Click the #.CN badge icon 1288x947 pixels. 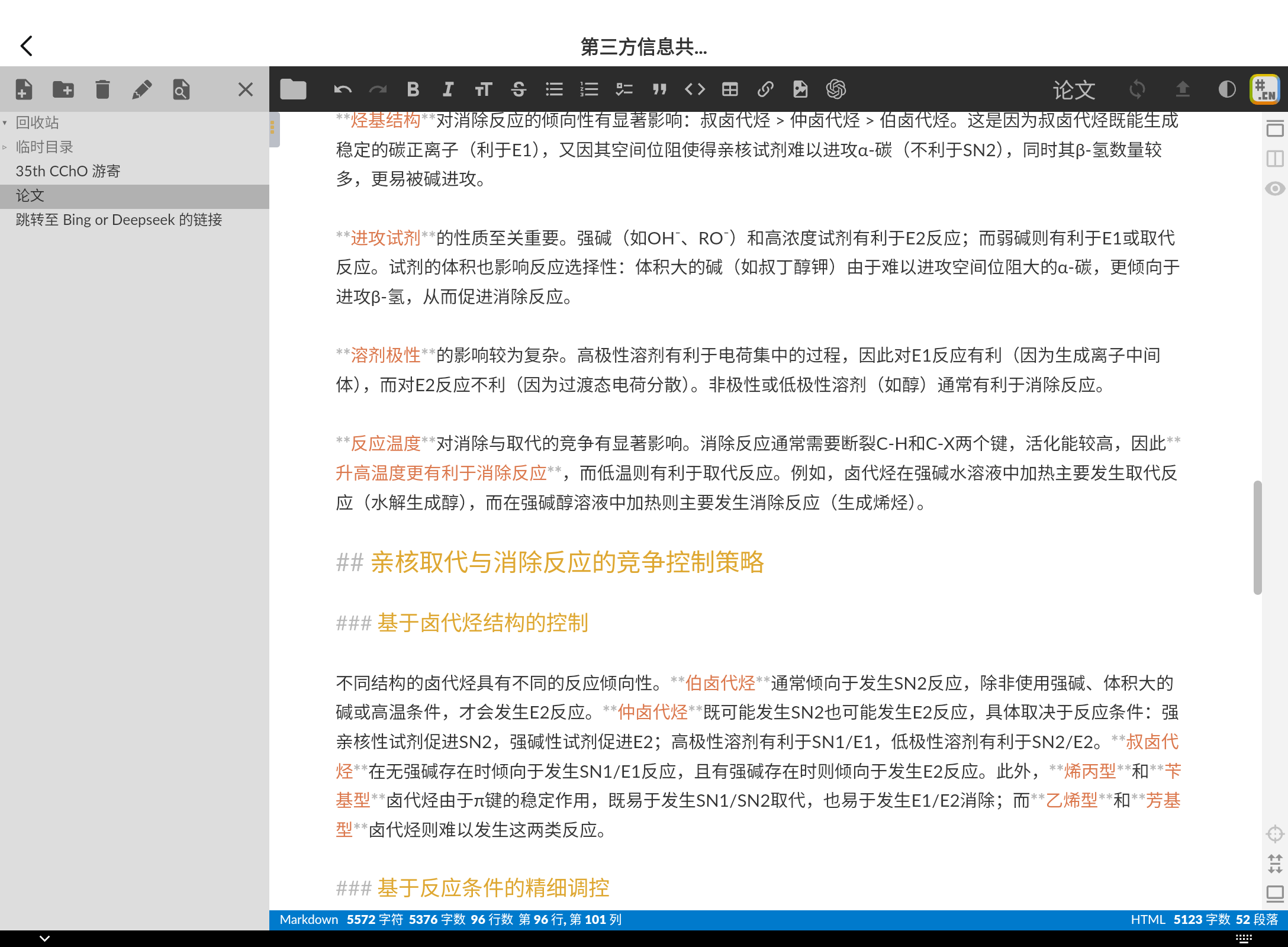pyautogui.click(x=1265, y=89)
